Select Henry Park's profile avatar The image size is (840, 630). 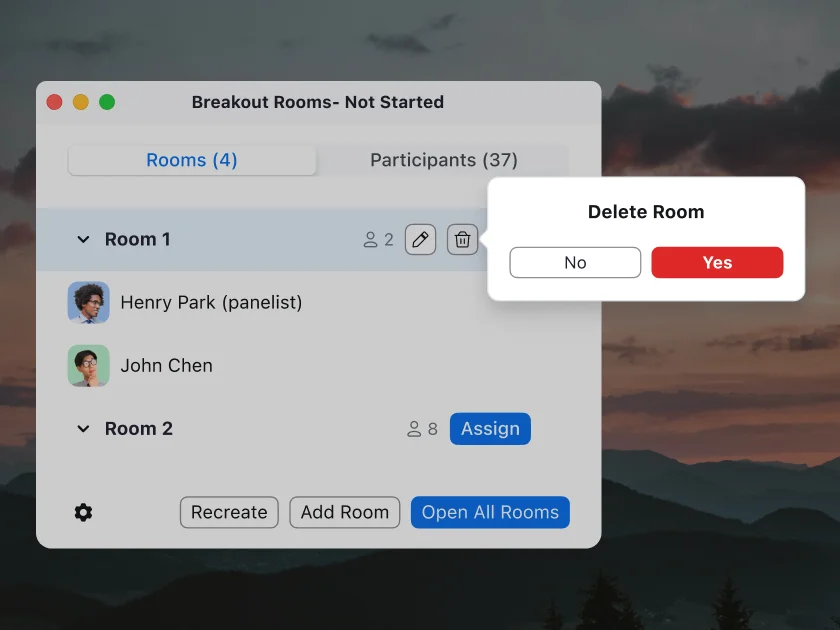(x=89, y=302)
